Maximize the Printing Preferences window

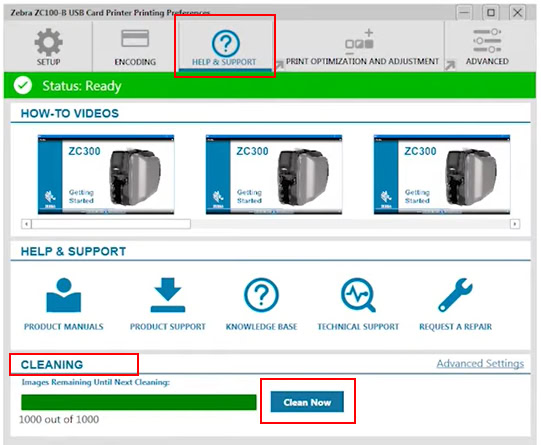coord(491,13)
